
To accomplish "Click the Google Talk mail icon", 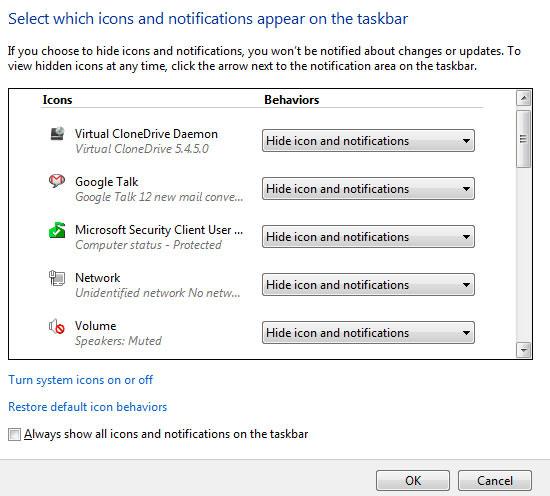I will click(56, 181).
